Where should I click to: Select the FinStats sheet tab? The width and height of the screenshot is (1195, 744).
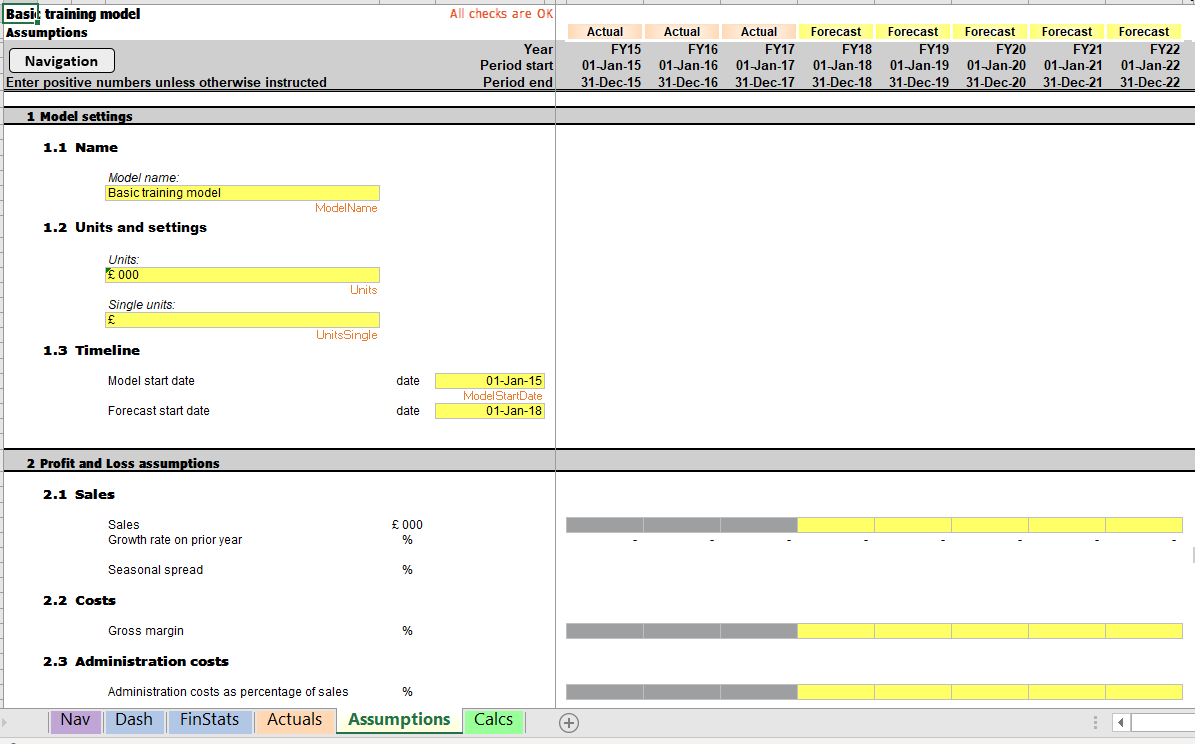pos(210,720)
